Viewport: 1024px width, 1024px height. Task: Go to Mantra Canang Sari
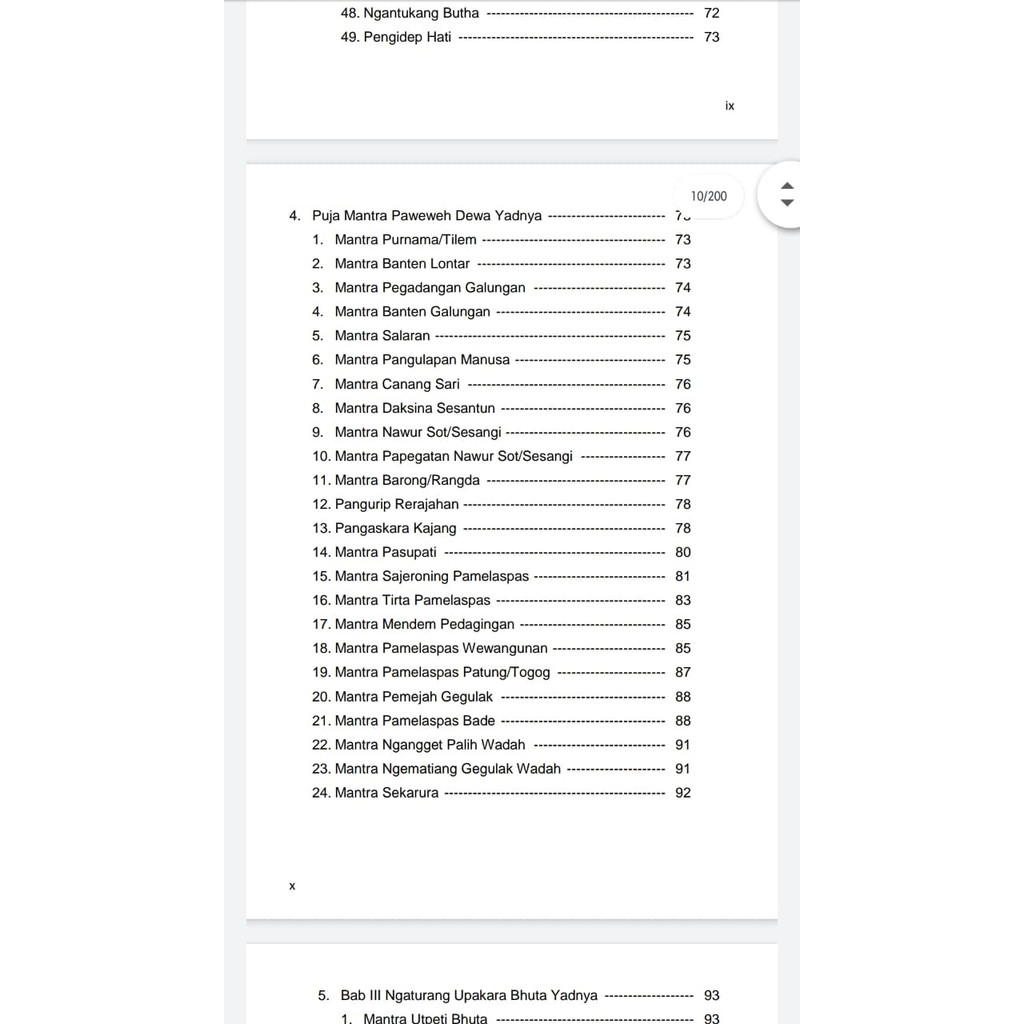click(x=397, y=384)
